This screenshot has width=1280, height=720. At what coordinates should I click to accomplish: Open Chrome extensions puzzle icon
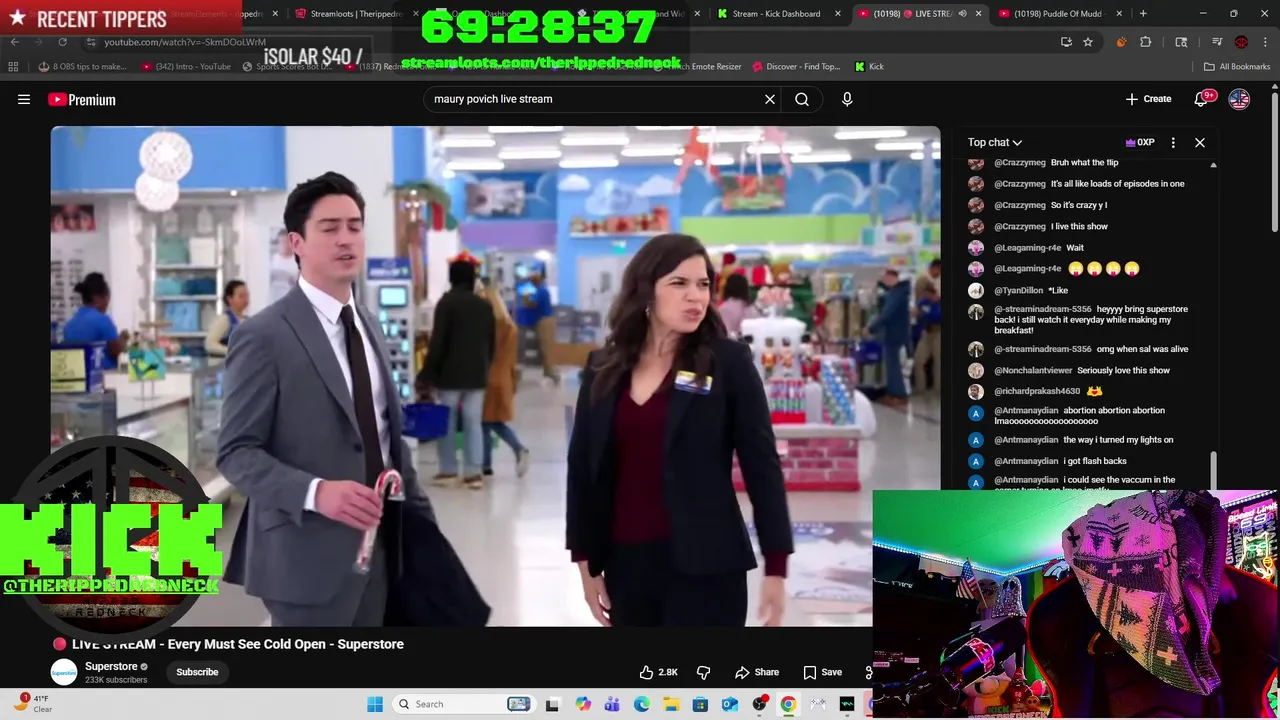(1146, 42)
